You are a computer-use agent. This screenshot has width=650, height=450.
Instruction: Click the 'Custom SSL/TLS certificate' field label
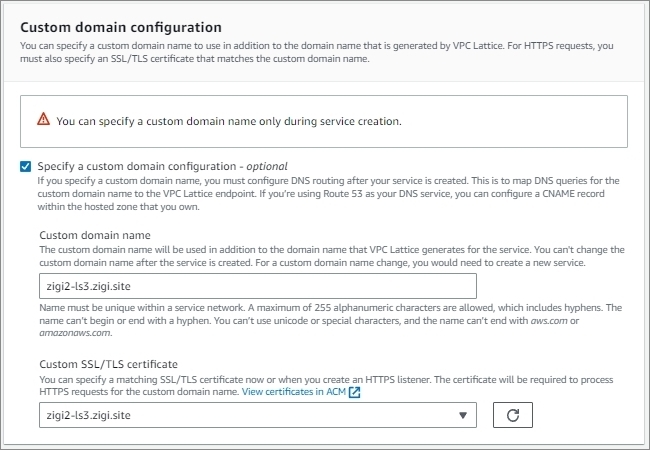coord(109,364)
